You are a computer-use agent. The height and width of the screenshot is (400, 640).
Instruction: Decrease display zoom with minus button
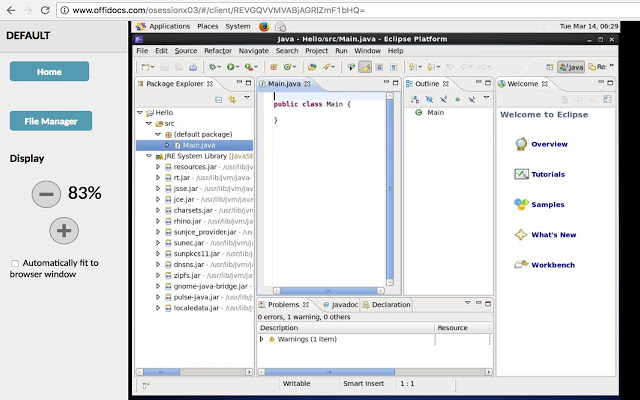pyautogui.click(x=47, y=194)
